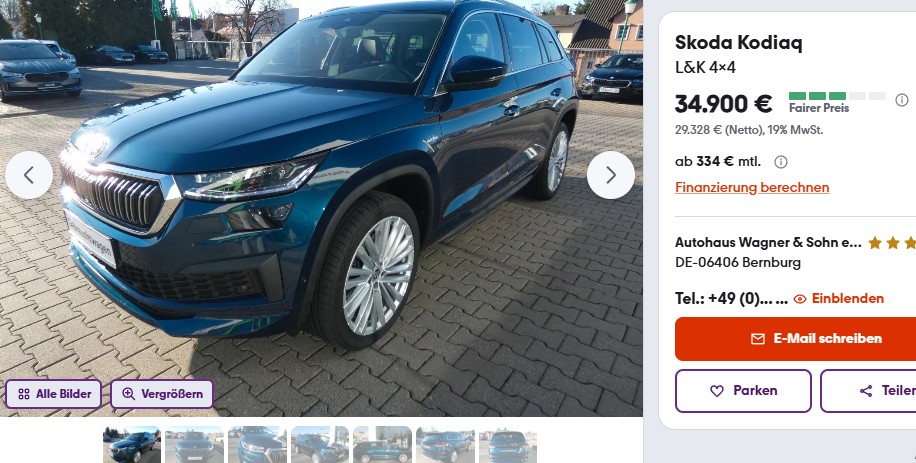This screenshot has height=463, width=916.
Task: Click the magnifier icon in Vergrößern
Action: coord(129,394)
